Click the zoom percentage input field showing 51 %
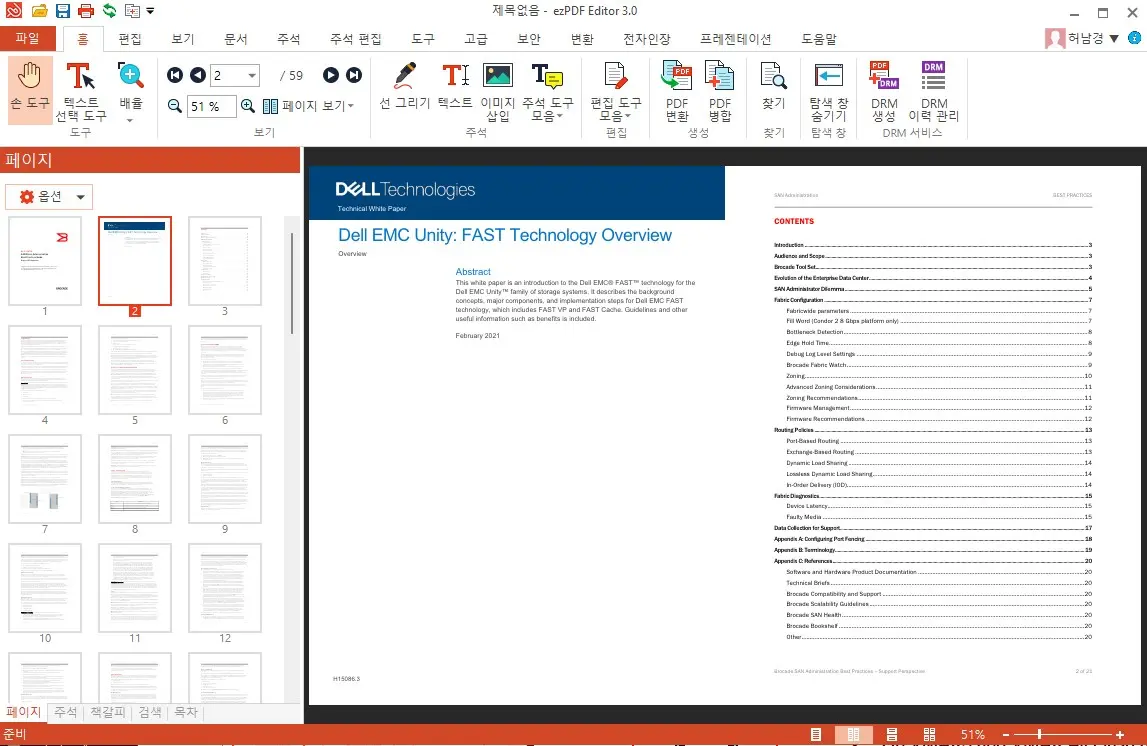Viewport: 1147px width, 746px height. point(211,106)
